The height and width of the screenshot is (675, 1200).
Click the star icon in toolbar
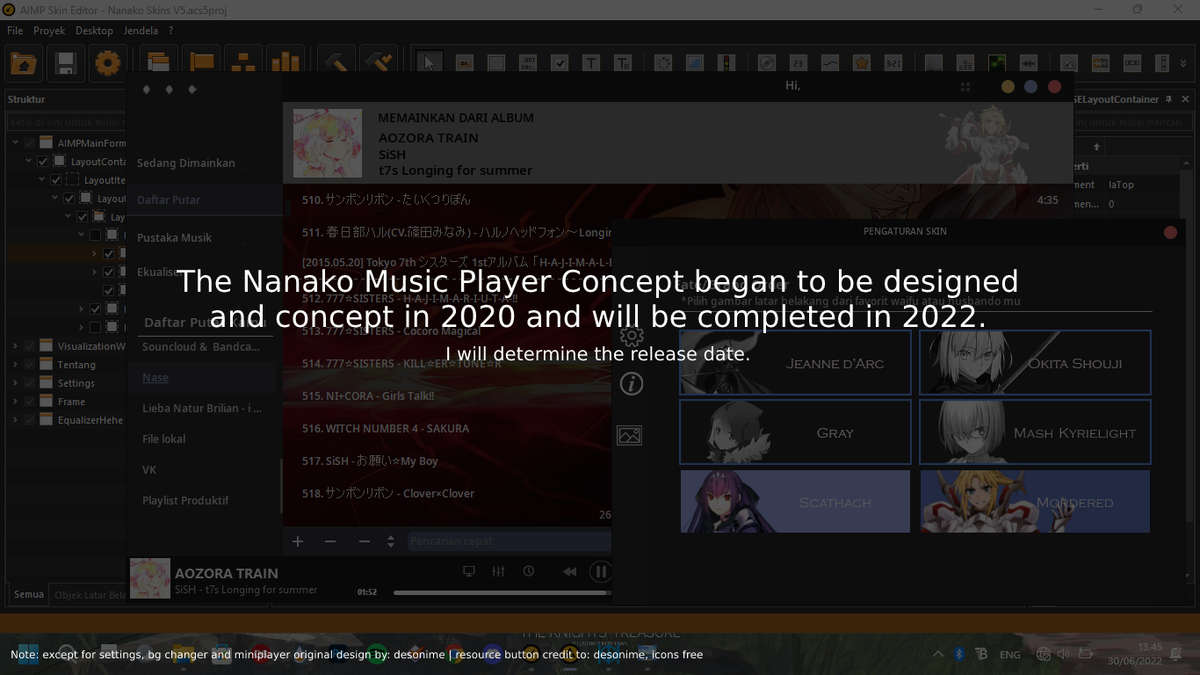(x=861, y=63)
